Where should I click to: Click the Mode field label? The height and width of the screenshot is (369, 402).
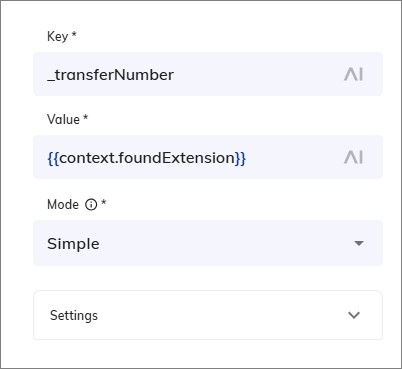(x=63, y=204)
